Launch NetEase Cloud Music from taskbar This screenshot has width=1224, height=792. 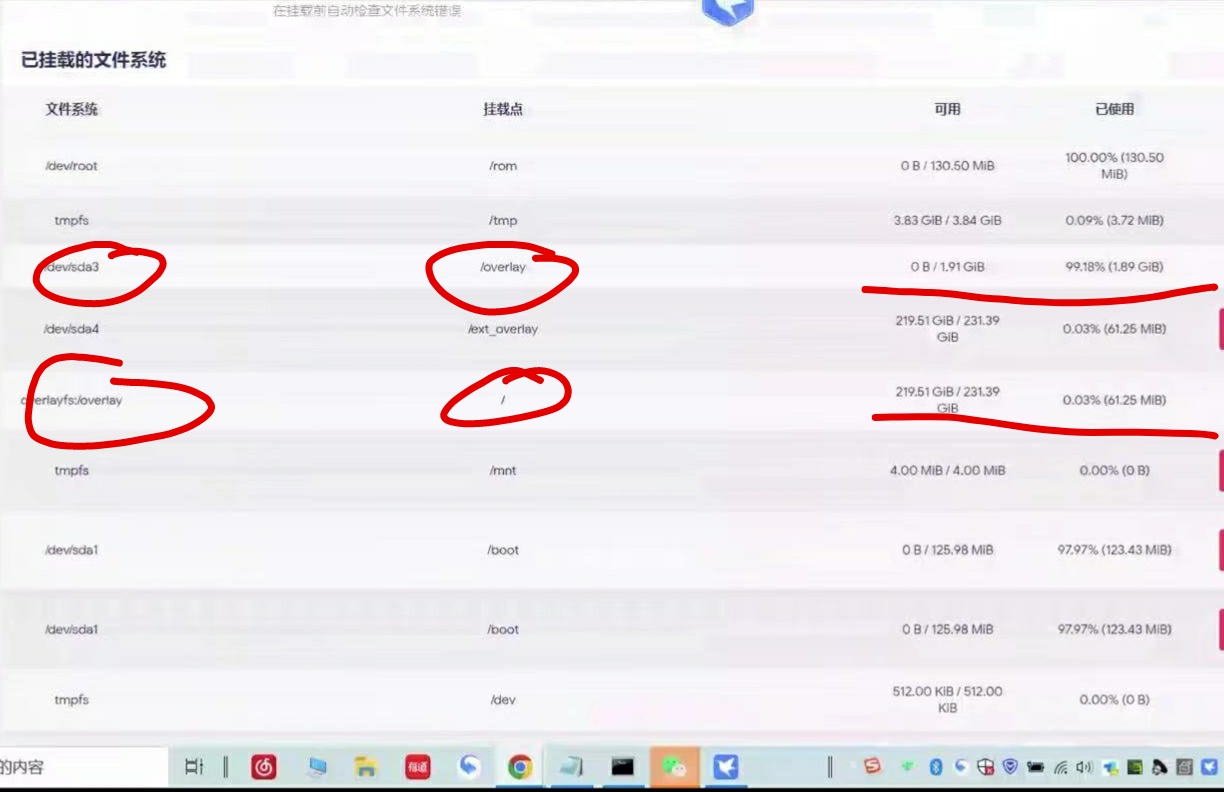pyautogui.click(x=264, y=767)
